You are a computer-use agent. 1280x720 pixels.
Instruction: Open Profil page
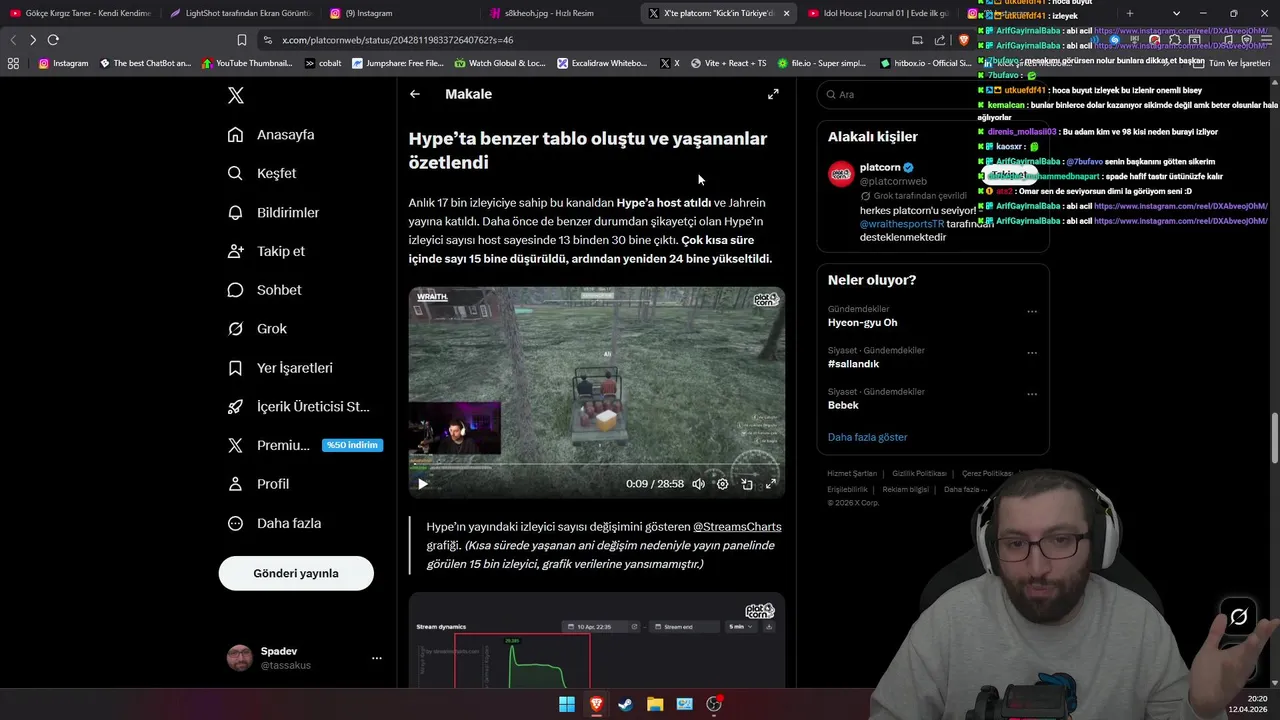[258, 484]
